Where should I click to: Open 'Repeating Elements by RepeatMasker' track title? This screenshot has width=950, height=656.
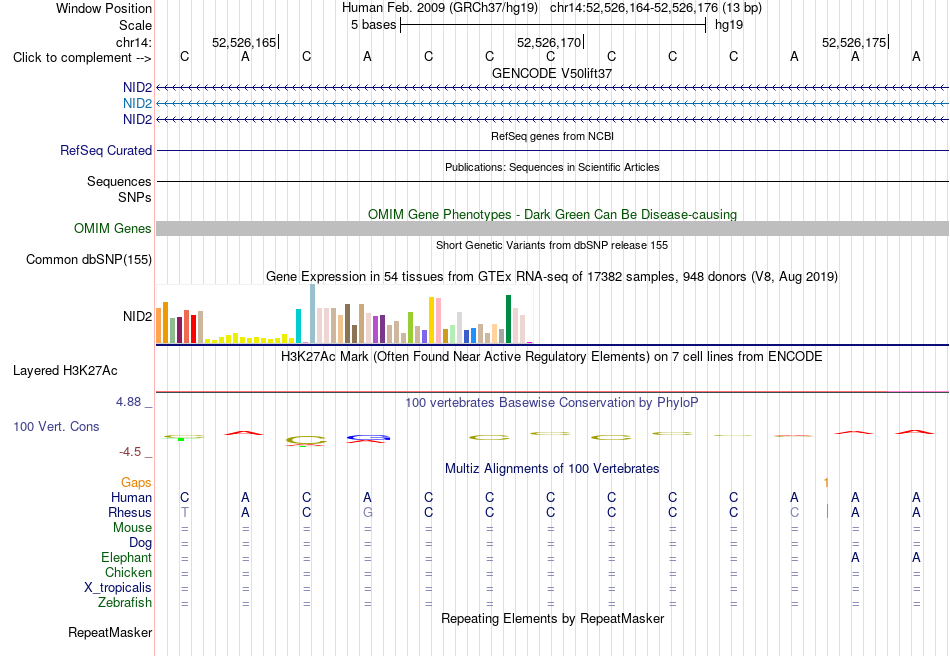point(552,618)
